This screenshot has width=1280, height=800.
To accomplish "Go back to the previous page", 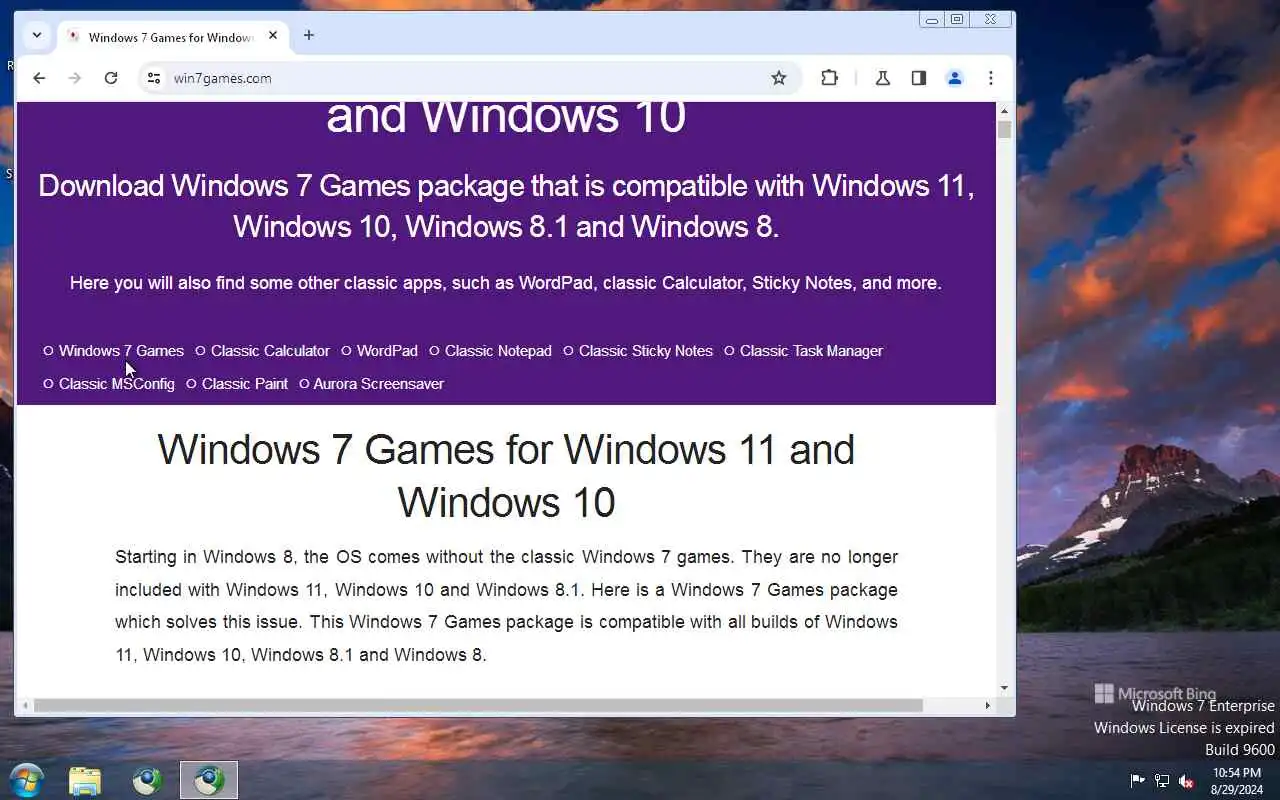I will pos(39,78).
